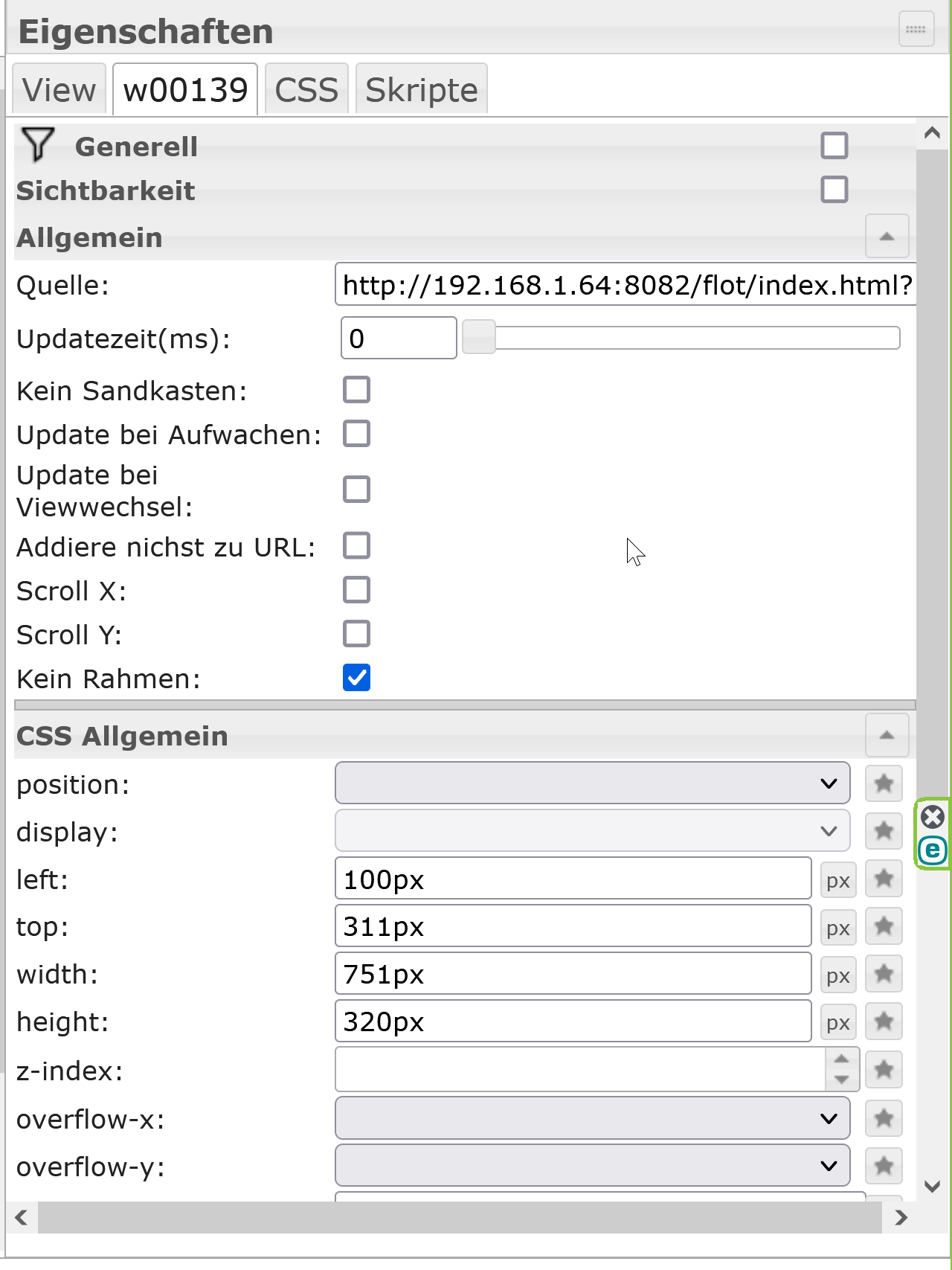Click the Updatezeit(ms) value field
Screen dimensions: 952x1270
pos(399,338)
